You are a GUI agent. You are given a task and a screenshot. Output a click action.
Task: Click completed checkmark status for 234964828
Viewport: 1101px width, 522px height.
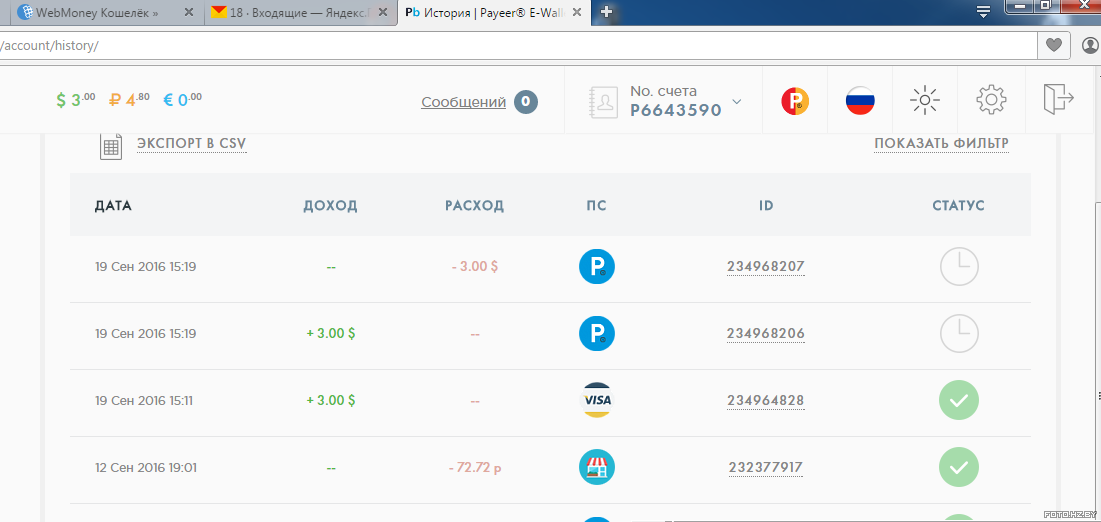pos(959,400)
